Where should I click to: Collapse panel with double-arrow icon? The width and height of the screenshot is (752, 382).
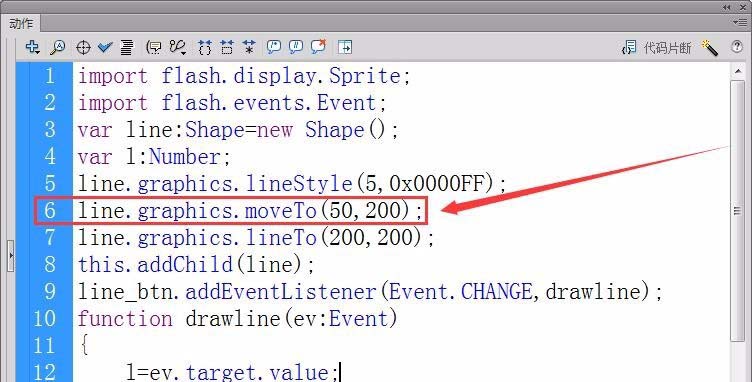pyautogui.click(x=727, y=7)
